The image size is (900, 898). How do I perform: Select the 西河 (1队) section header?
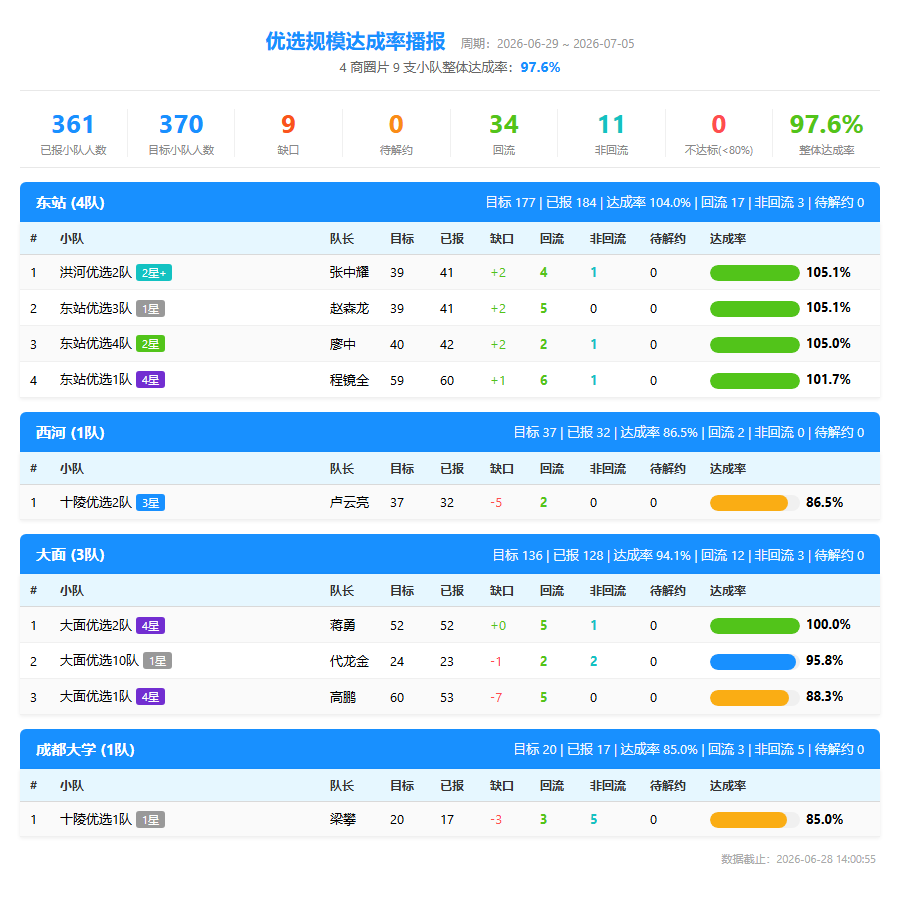pos(450,432)
